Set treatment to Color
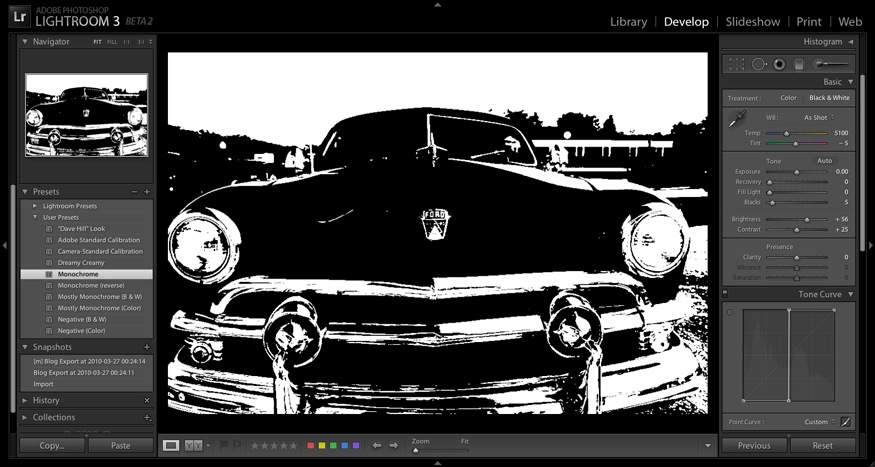Image resolution: width=875 pixels, height=467 pixels. pos(788,98)
